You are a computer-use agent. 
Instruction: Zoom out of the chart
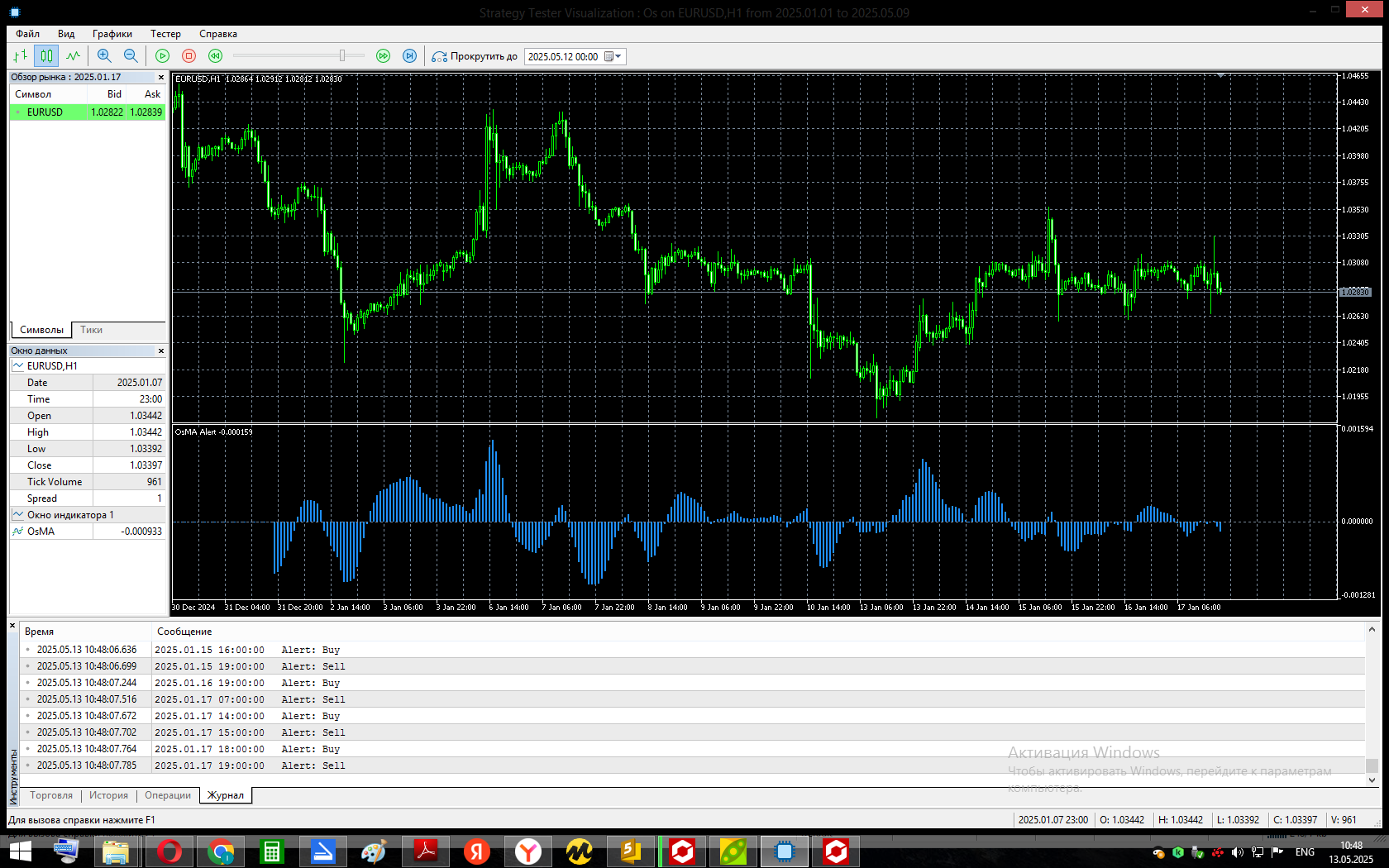[x=131, y=56]
